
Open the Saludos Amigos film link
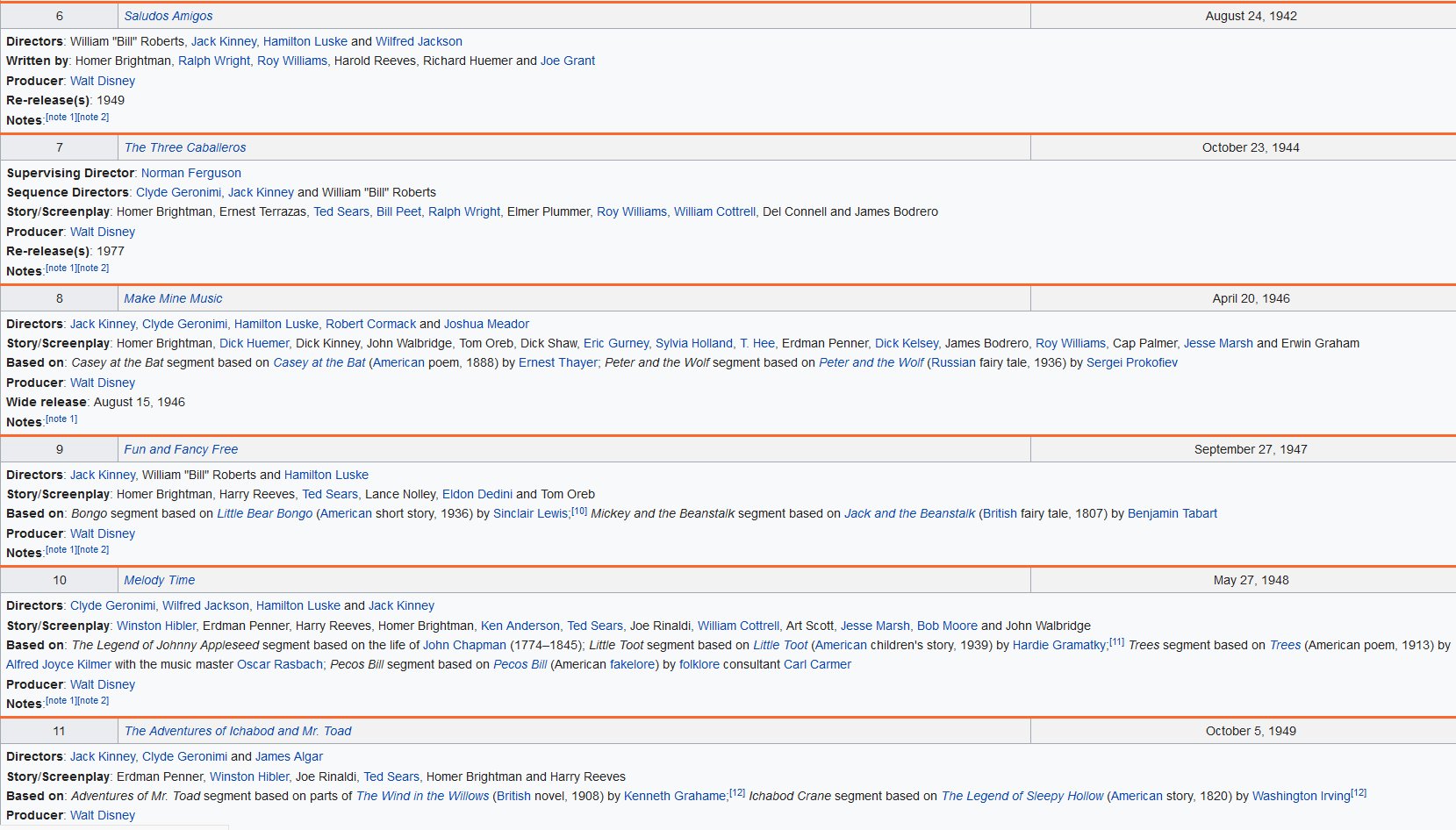tap(169, 16)
